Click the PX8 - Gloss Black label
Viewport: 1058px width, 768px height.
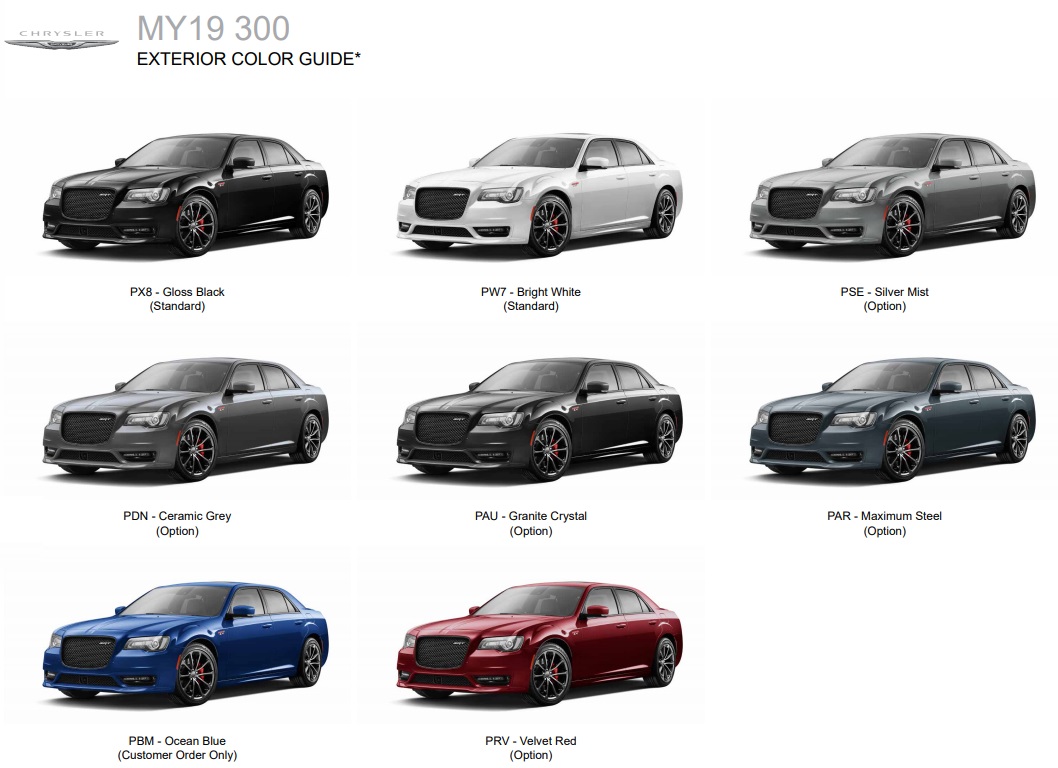pyautogui.click(x=177, y=292)
